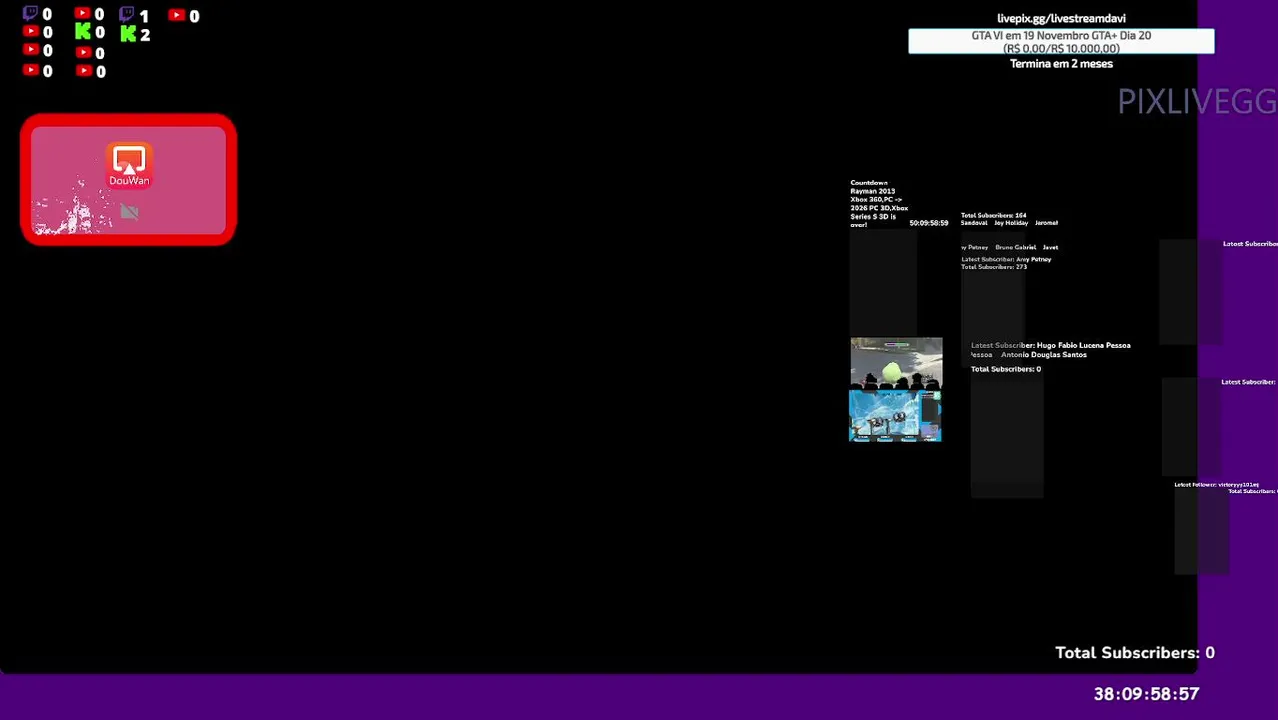Click the 50:09:58:59 countdown timer
The image size is (1278, 720).
click(929, 223)
